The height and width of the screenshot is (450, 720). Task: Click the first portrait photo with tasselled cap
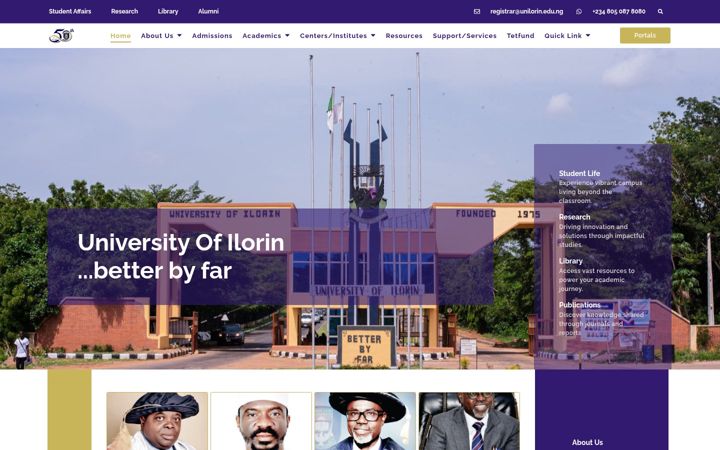(157, 421)
